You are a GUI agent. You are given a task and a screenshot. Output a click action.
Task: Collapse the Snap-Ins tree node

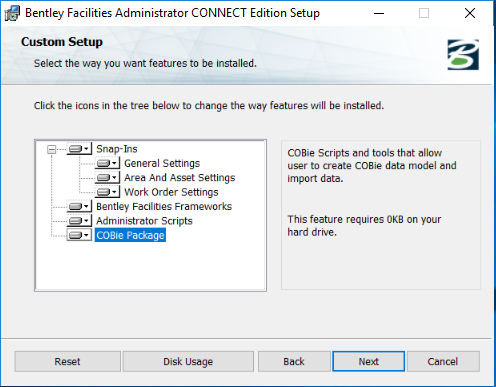point(51,149)
